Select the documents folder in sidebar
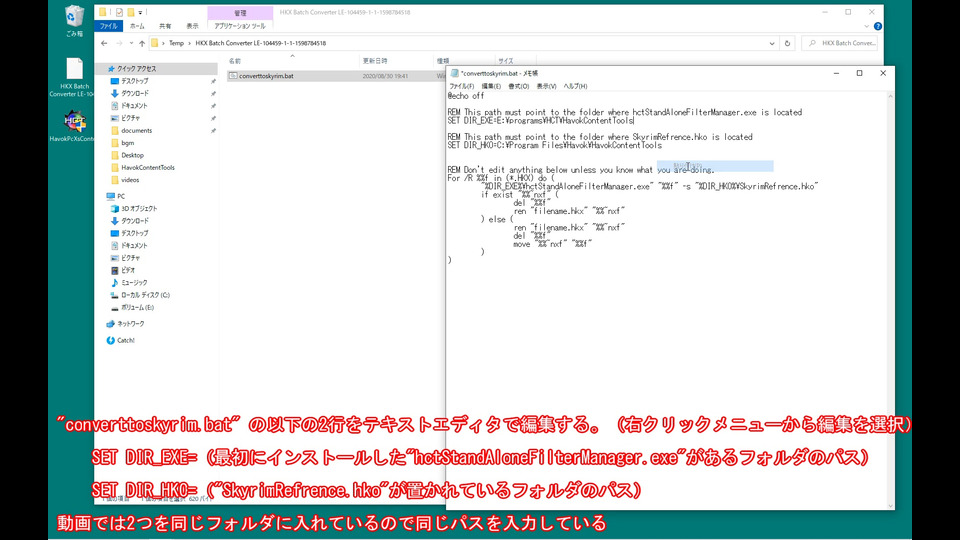The width and height of the screenshot is (960, 540). click(x=136, y=130)
